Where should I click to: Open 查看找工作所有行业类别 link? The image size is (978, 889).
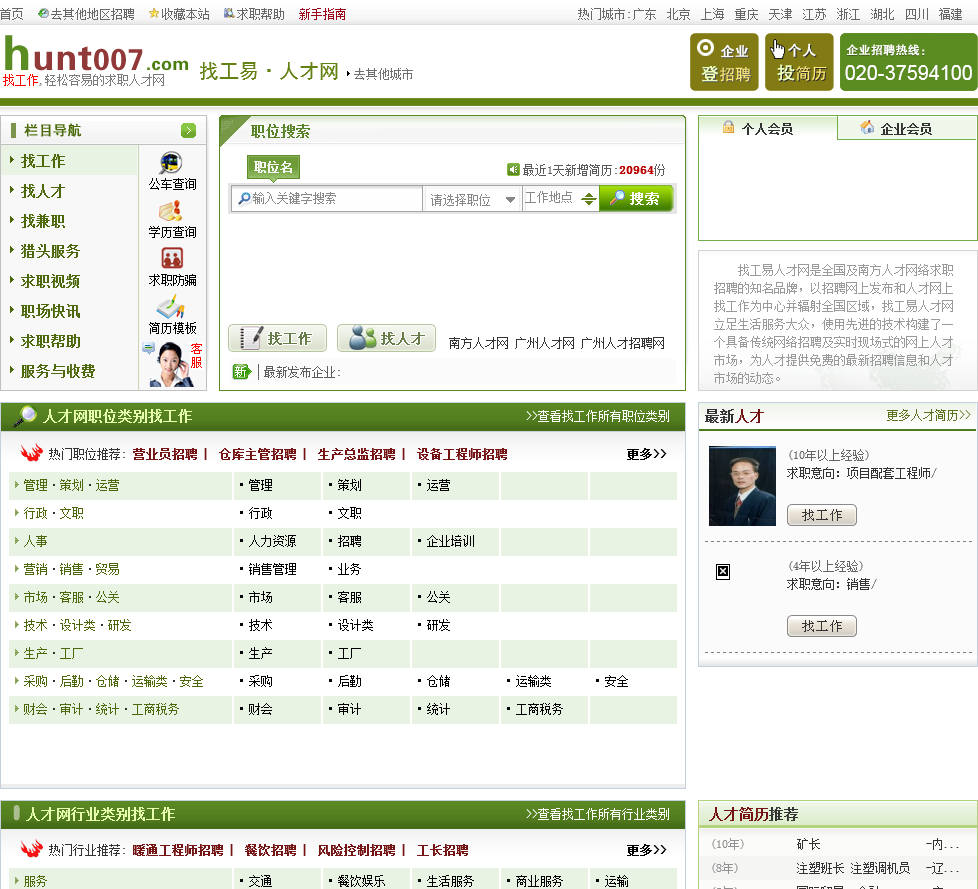pos(598,814)
